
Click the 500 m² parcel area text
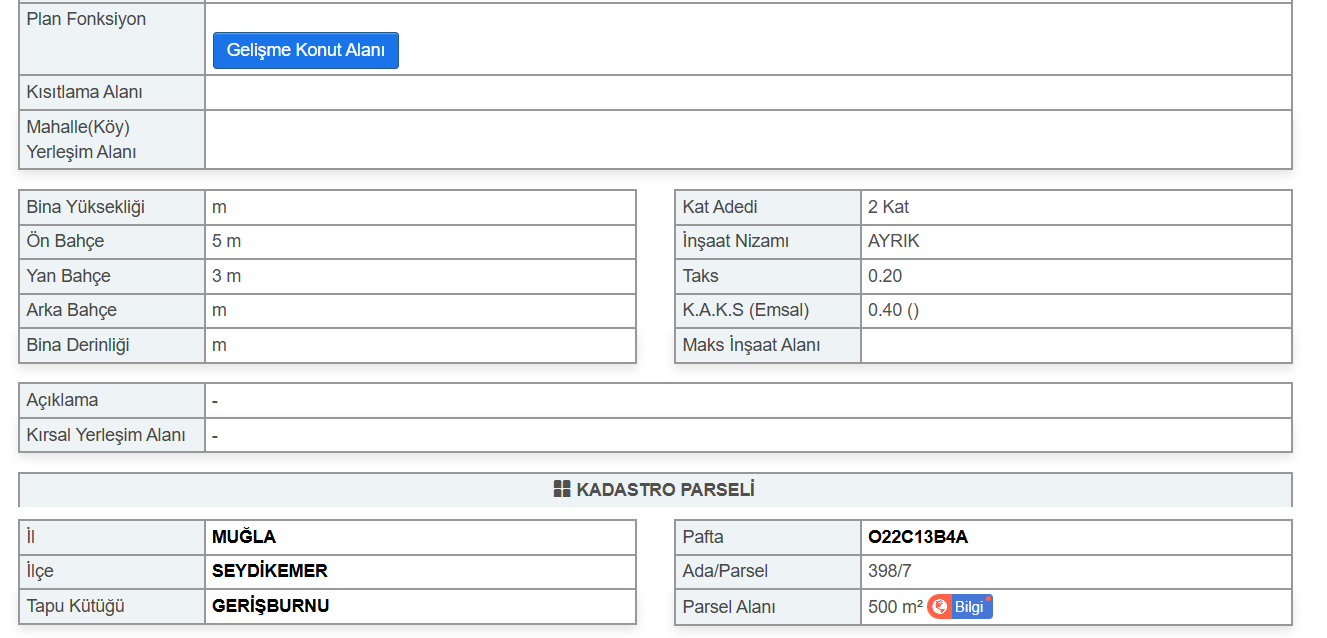tap(895, 607)
